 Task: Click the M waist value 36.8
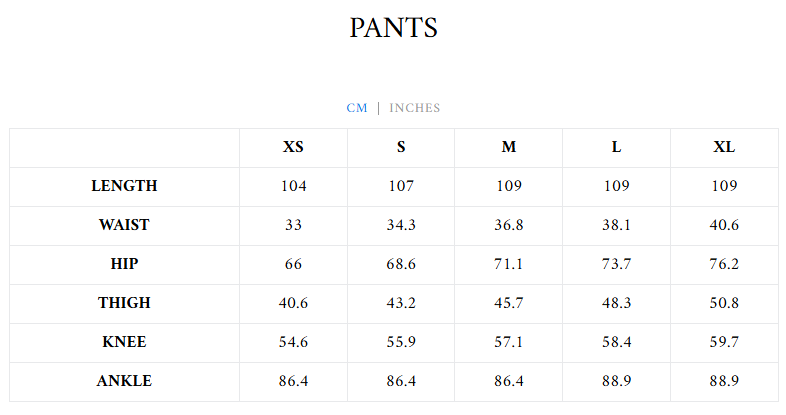[x=509, y=225]
